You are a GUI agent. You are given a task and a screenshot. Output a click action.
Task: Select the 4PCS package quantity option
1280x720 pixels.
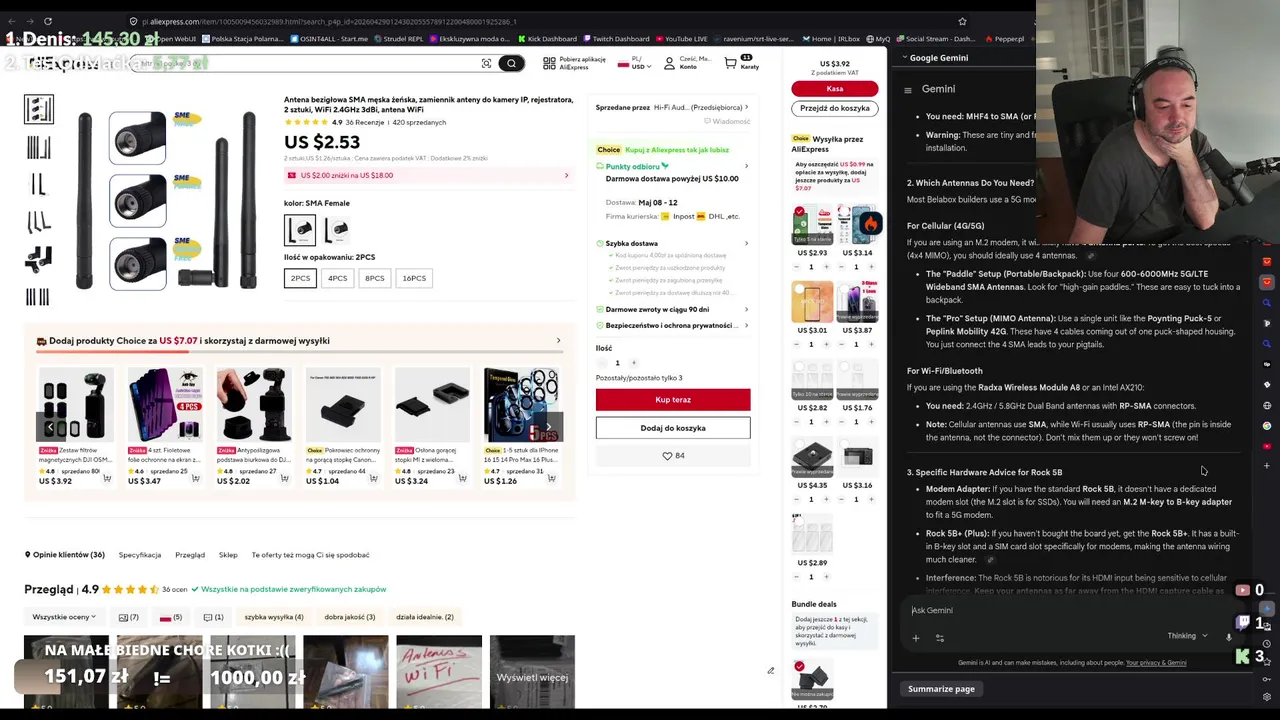(x=337, y=278)
